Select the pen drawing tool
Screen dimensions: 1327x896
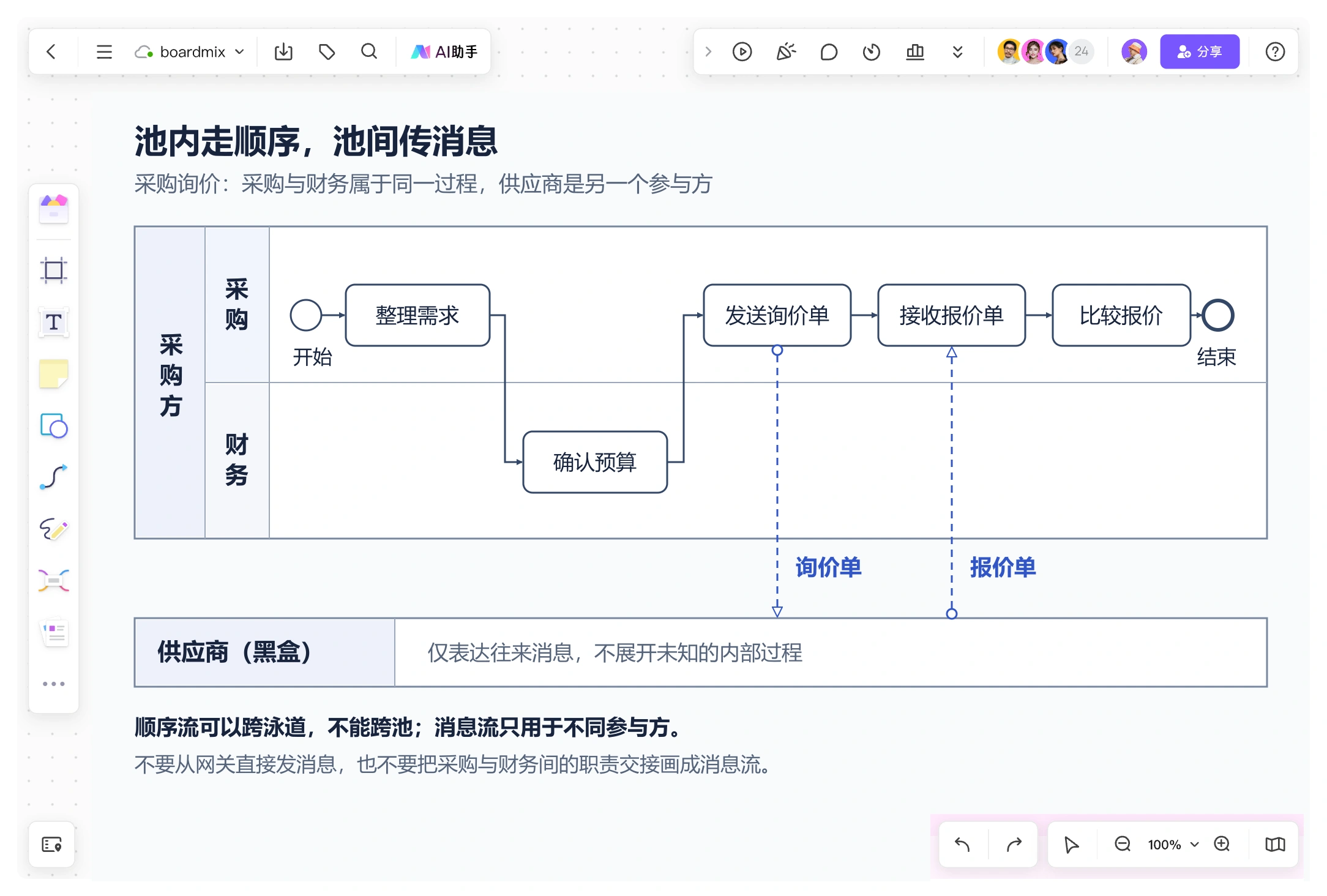54,529
